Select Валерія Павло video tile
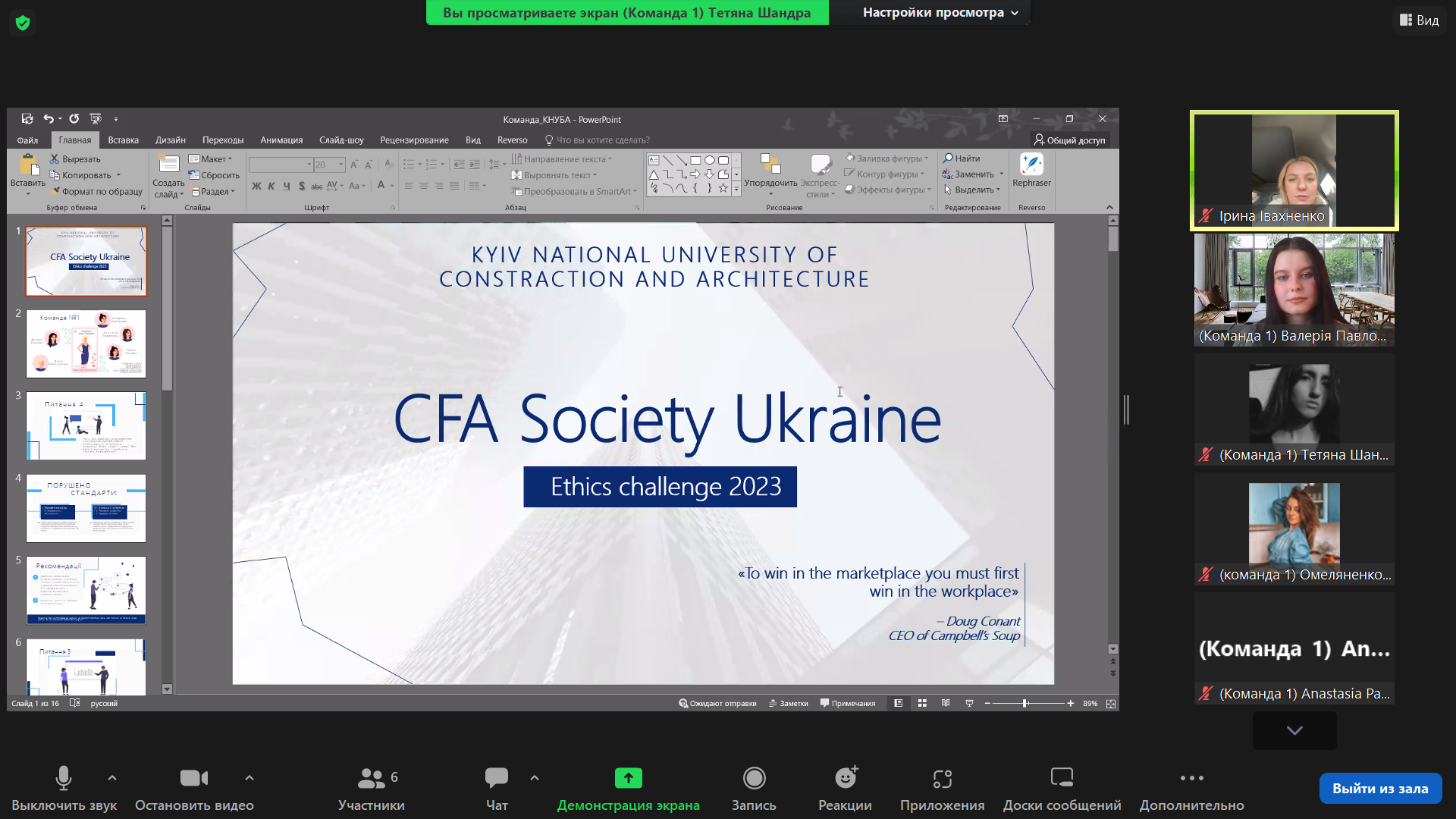This screenshot has height=819, width=1456. [x=1294, y=290]
